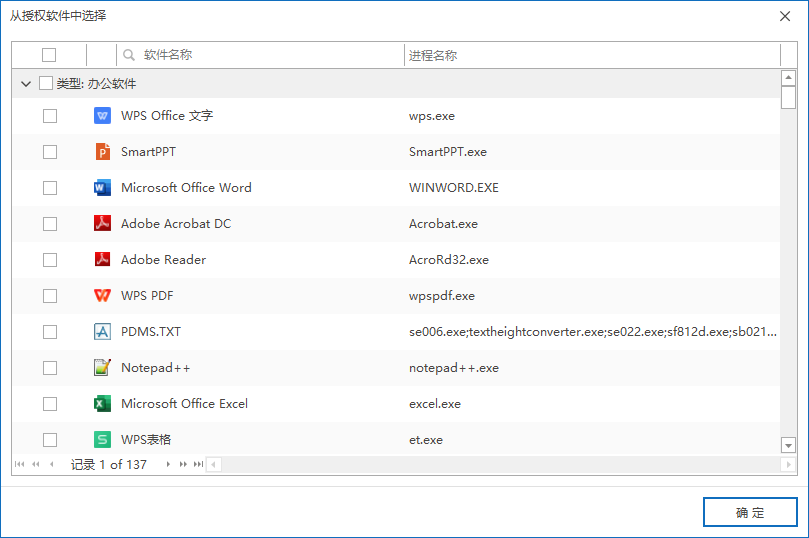Click vertical scrollbar up arrow
809x538 pixels.
[788, 78]
